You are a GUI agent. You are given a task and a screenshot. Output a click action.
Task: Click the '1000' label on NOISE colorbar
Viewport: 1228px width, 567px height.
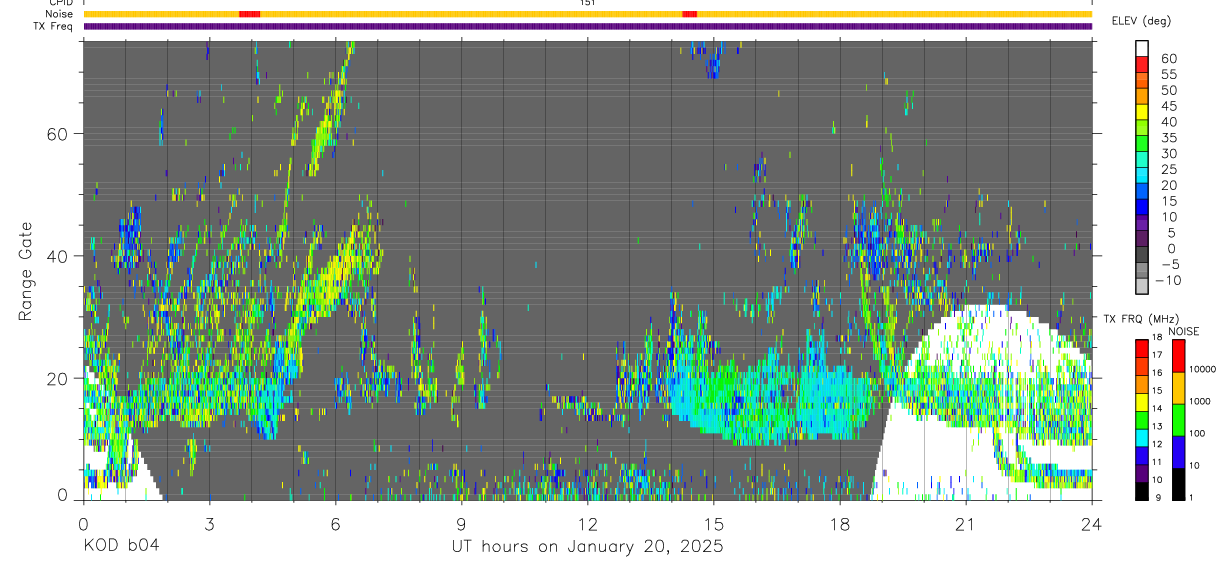point(1200,401)
